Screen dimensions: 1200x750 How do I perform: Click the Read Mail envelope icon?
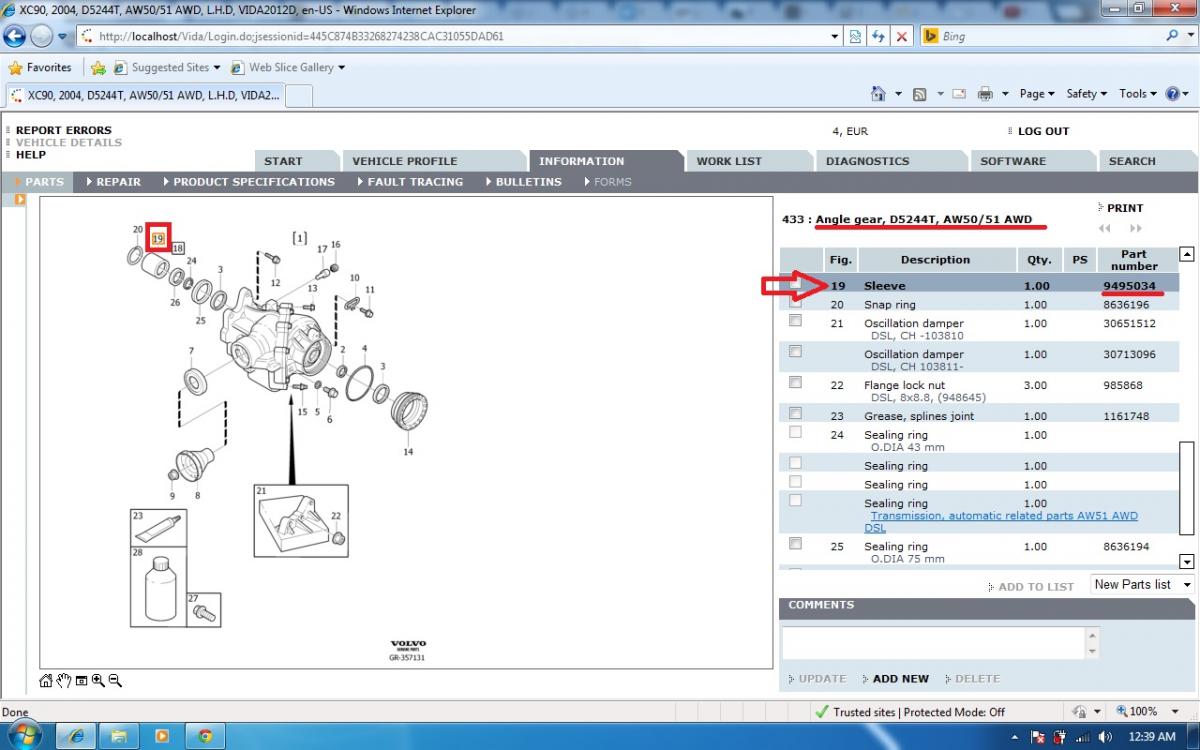tap(959, 93)
